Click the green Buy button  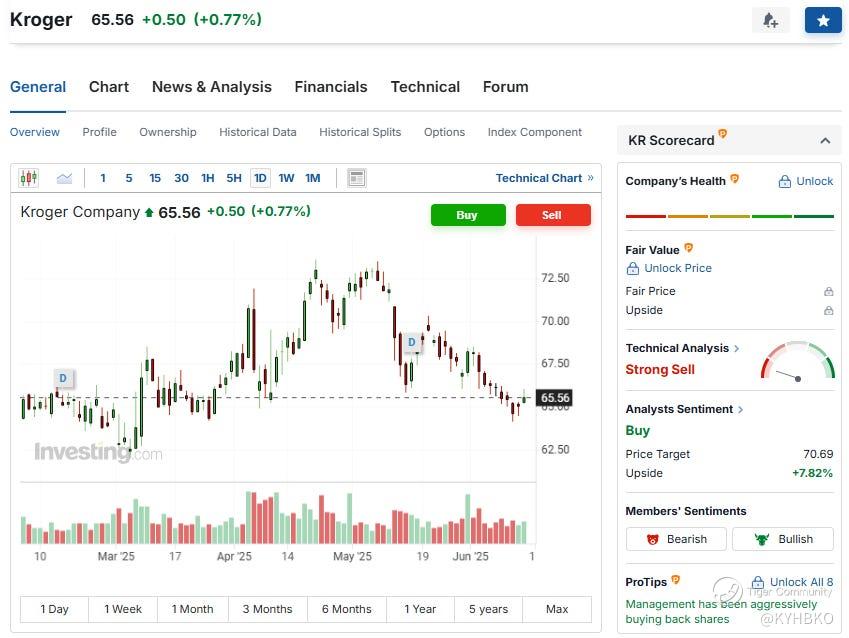click(x=468, y=215)
